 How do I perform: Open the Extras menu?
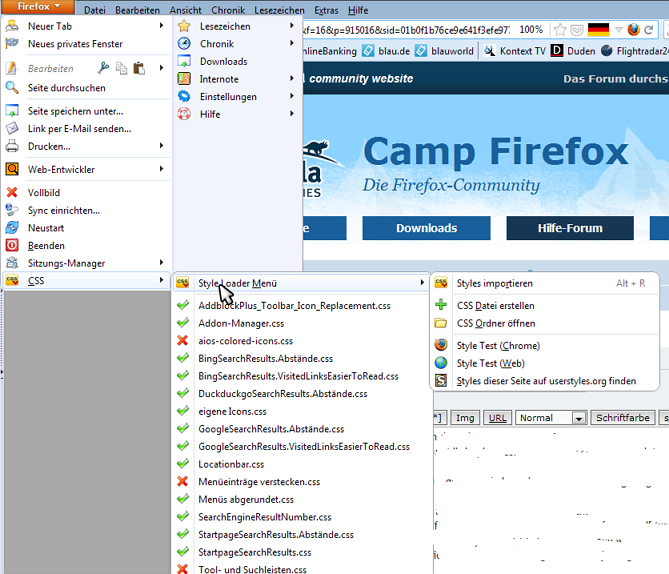pyautogui.click(x=326, y=10)
